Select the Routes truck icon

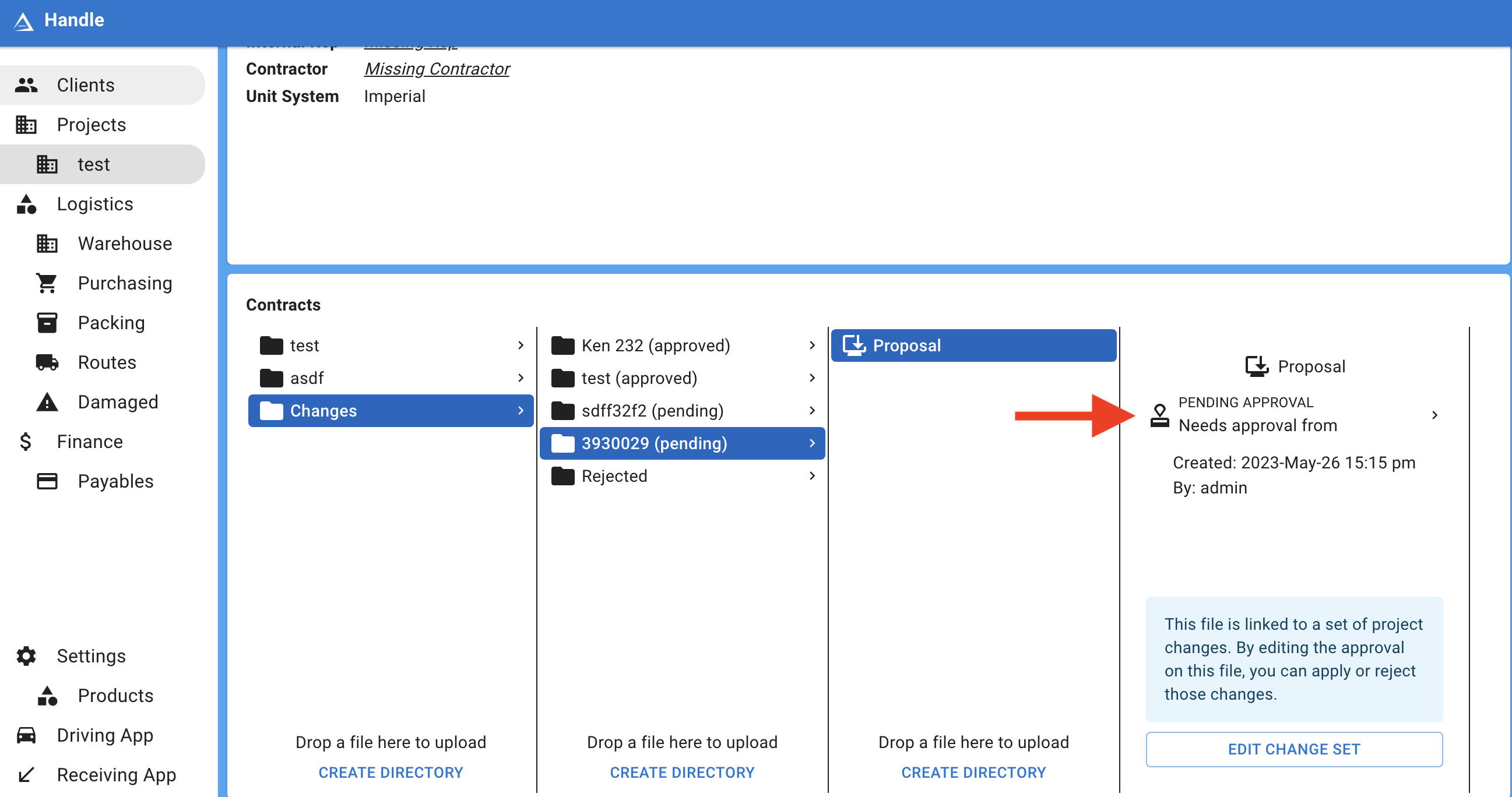pyautogui.click(x=47, y=362)
